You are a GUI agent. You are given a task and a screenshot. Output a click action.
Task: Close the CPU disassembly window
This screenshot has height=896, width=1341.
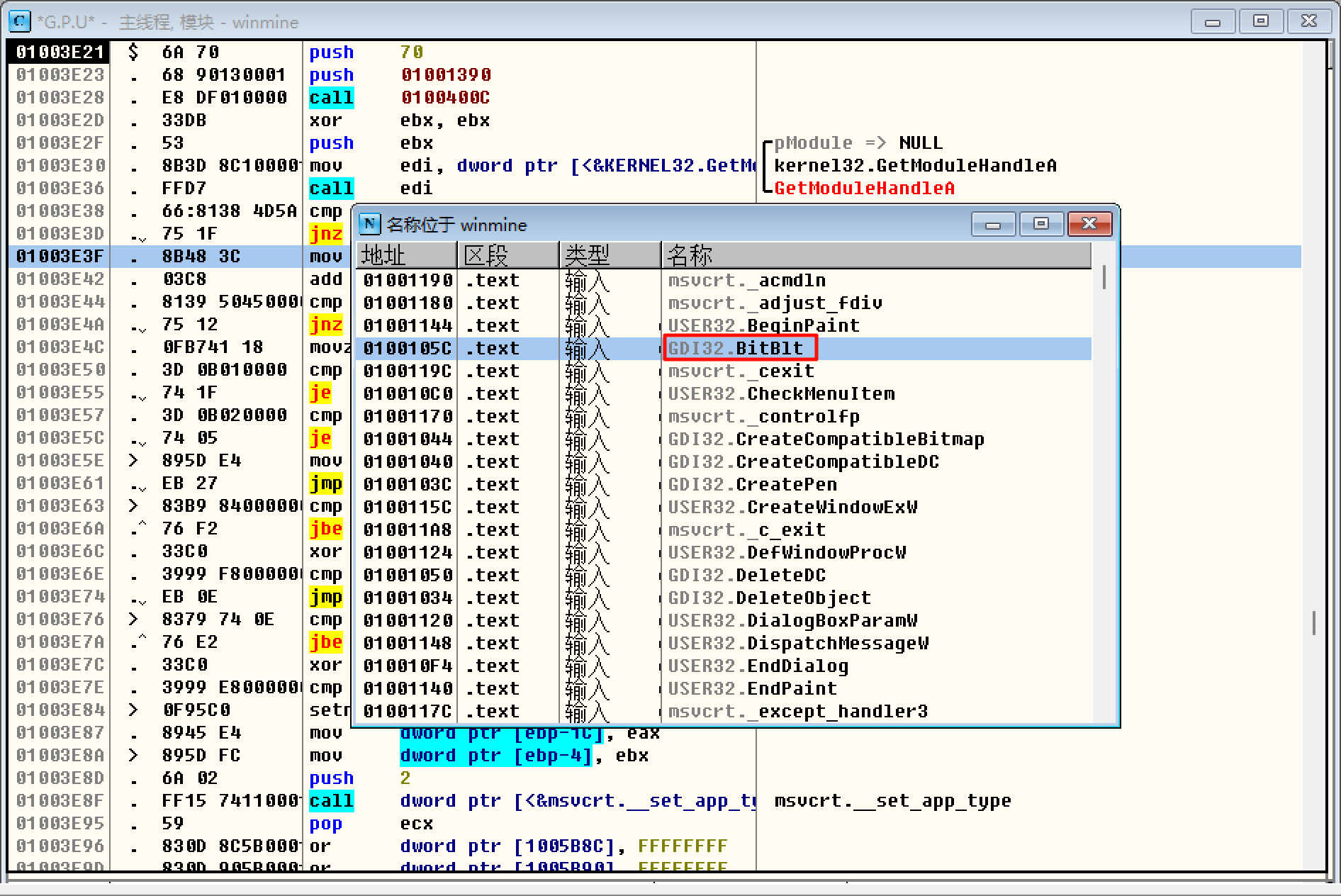1308,21
